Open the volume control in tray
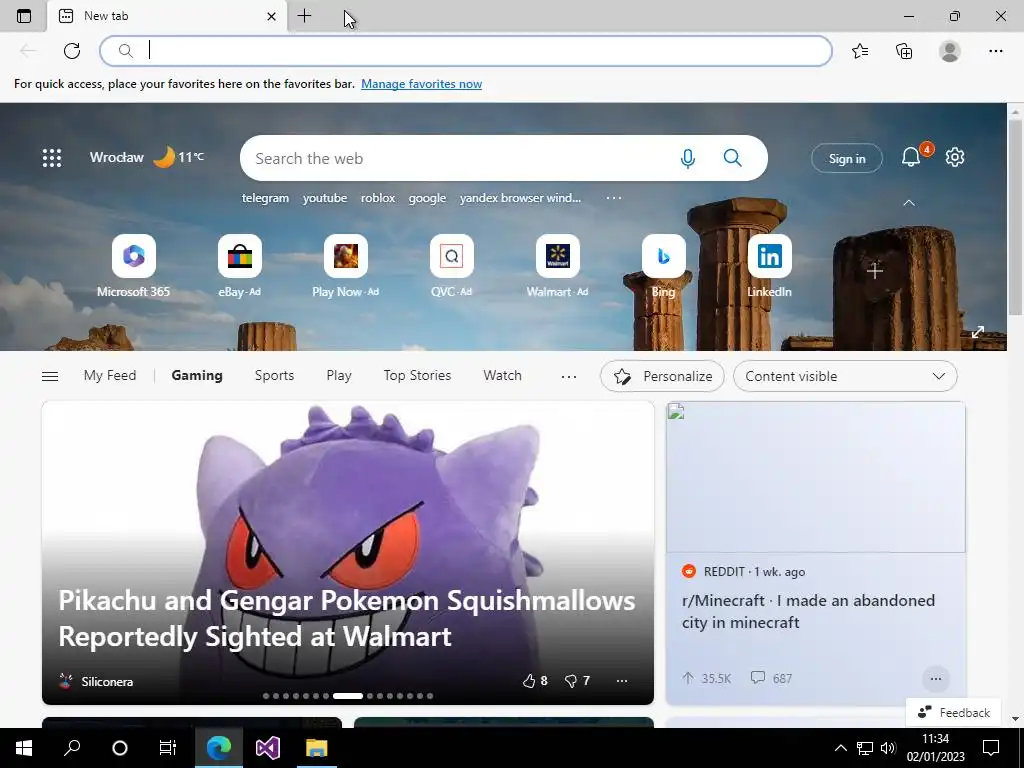This screenshot has width=1024, height=768. tap(888, 748)
